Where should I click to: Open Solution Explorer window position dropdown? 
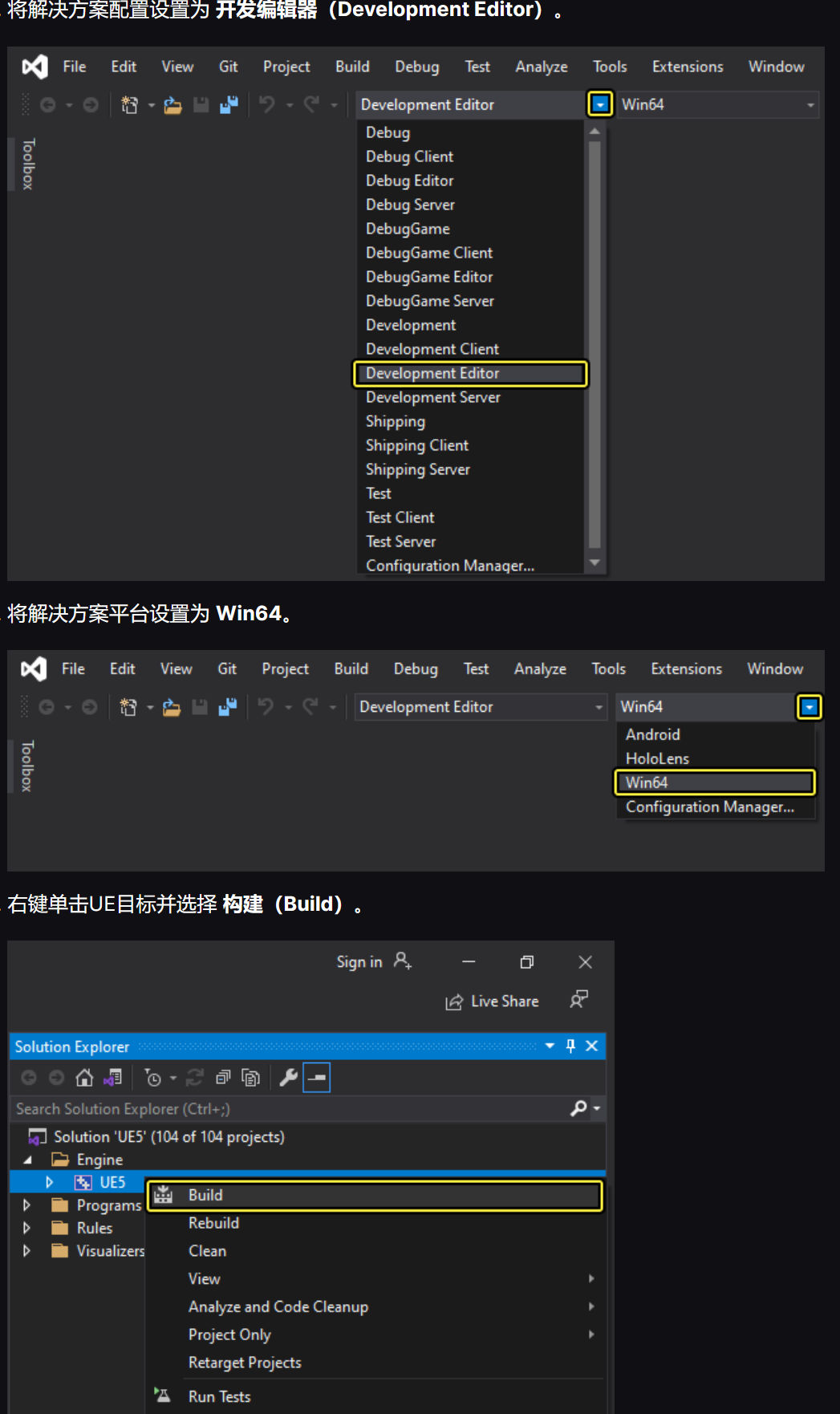(x=550, y=1046)
